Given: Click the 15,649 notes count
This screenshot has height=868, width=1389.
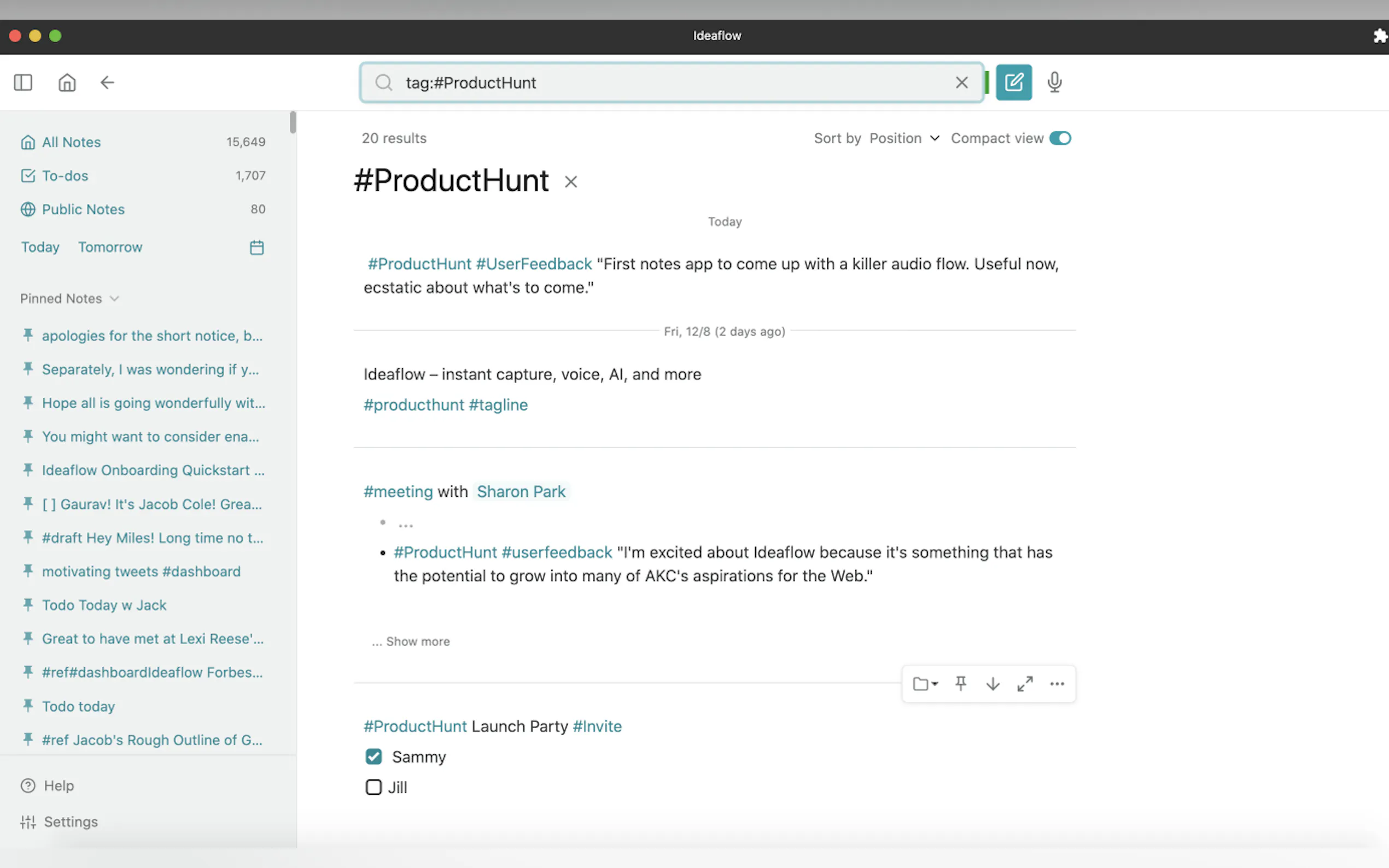Looking at the screenshot, I should [246, 142].
